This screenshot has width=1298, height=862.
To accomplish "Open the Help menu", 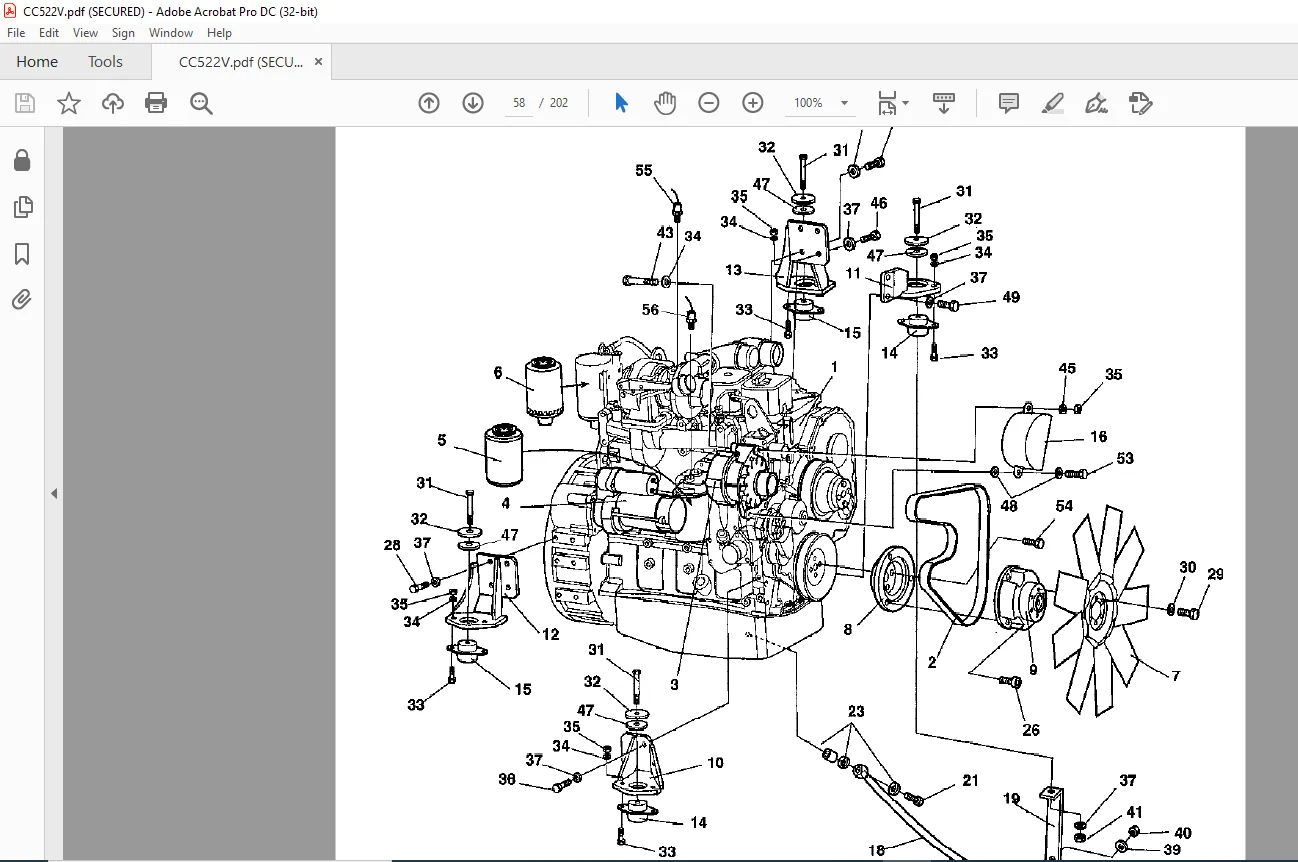I will (219, 33).
